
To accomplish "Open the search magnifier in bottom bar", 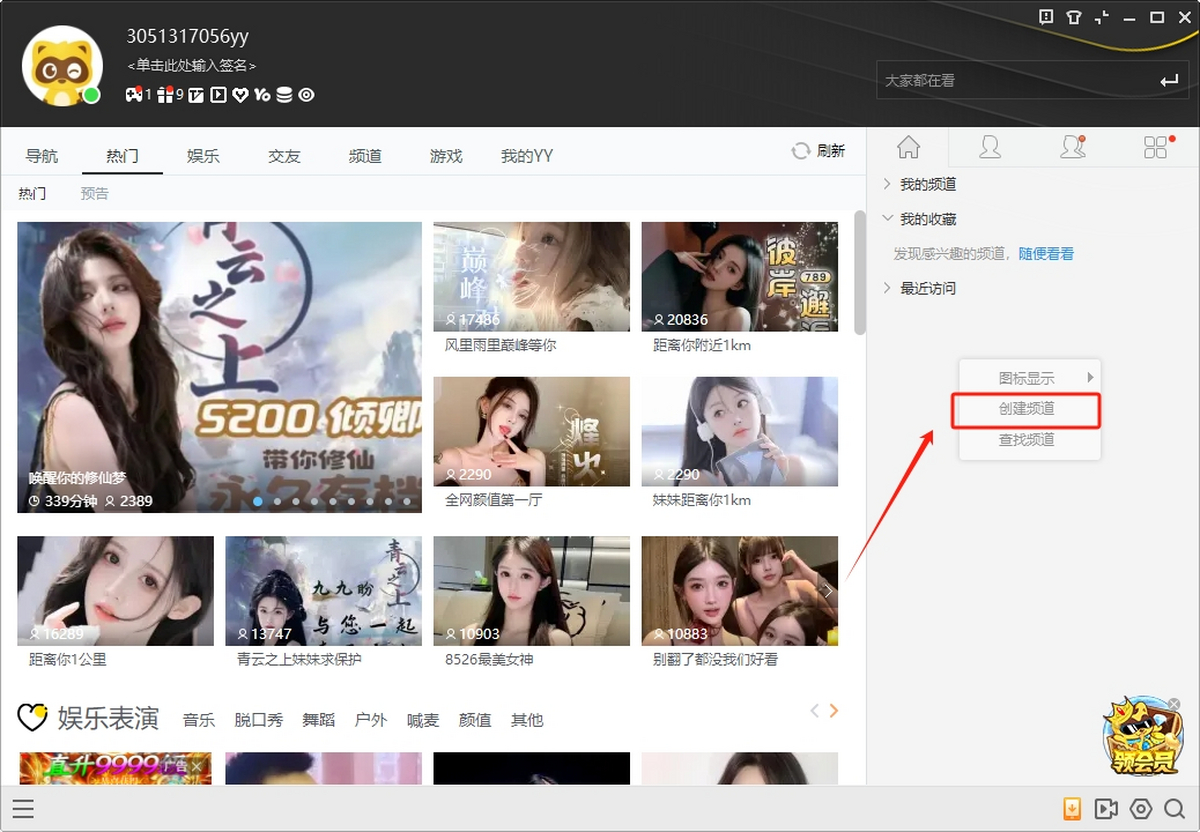I will click(1174, 809).
